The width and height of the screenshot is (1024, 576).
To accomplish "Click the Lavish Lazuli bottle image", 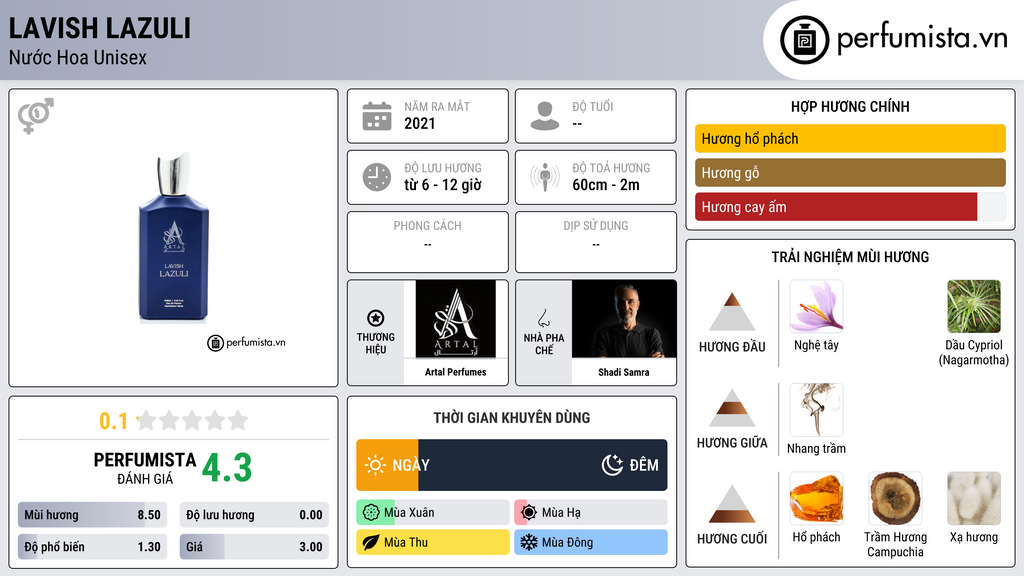I will 174,238.
